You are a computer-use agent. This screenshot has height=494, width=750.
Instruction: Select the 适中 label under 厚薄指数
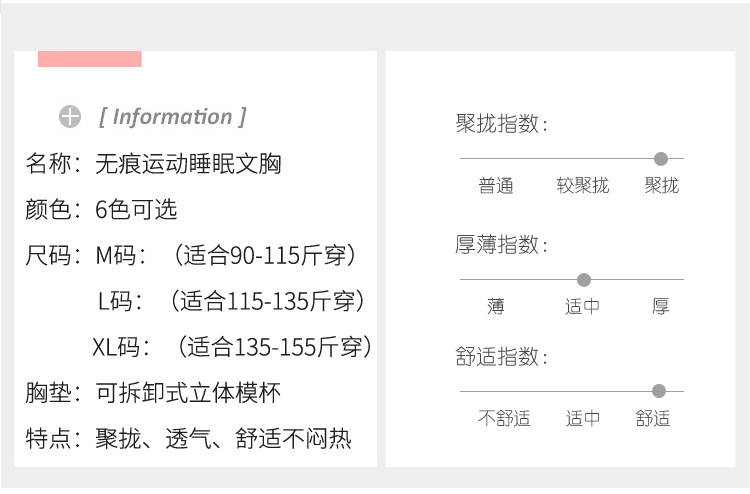(582, 307)
